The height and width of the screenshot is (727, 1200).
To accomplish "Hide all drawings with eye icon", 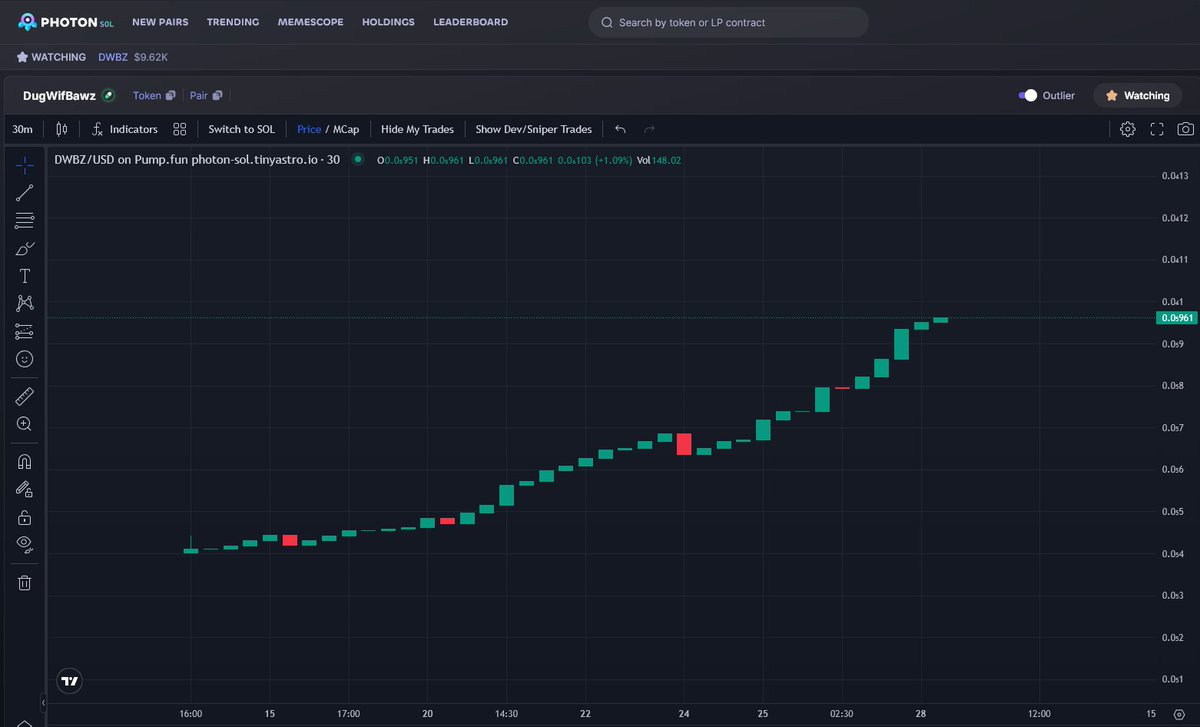I will pyautogui.click(x=25, y=545).
